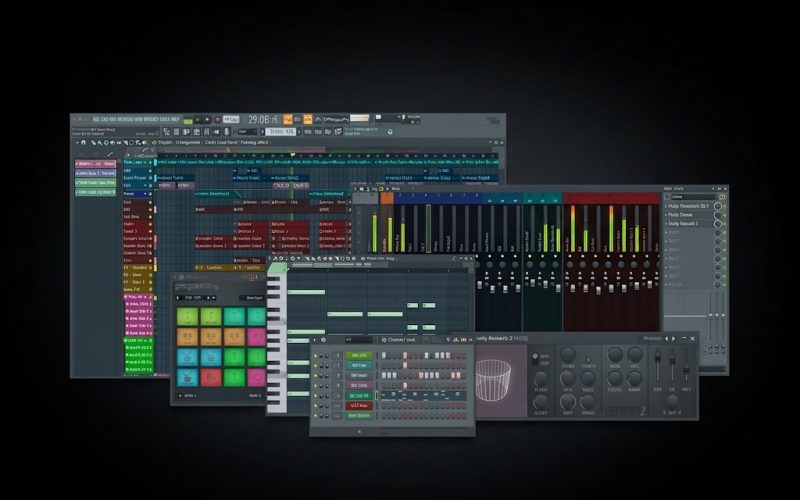Expand the Fruity Reeverb 2 slot arrow in Mixer
This screenshot has height=500, width=800.
click(x=666, y=223)
